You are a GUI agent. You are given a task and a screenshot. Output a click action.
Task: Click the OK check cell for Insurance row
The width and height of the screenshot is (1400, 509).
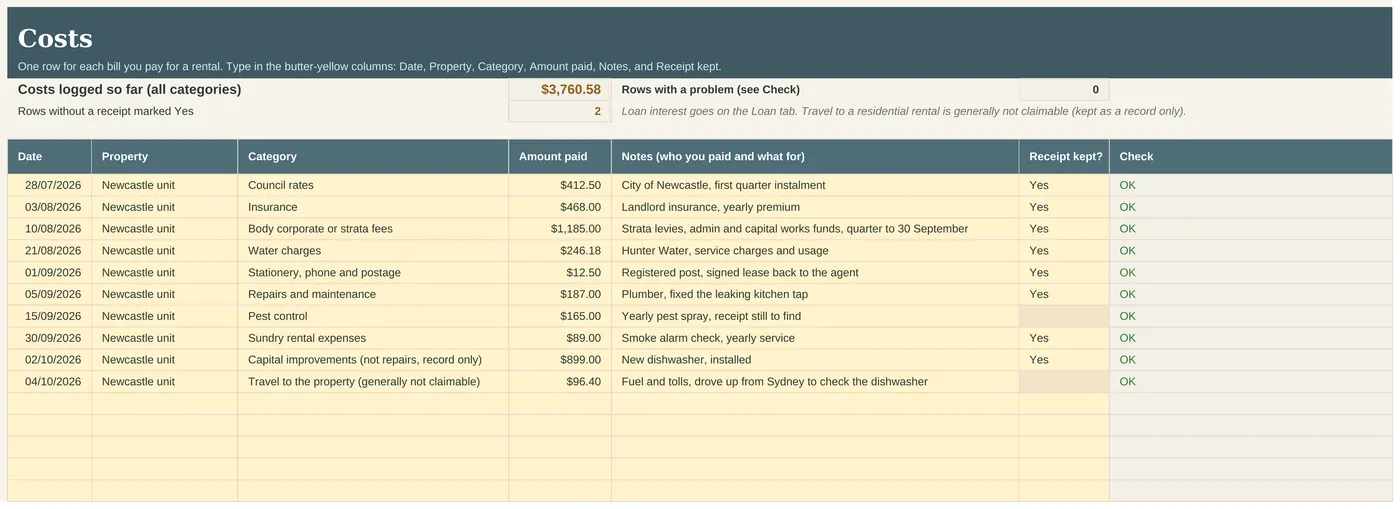point(1250,207)
